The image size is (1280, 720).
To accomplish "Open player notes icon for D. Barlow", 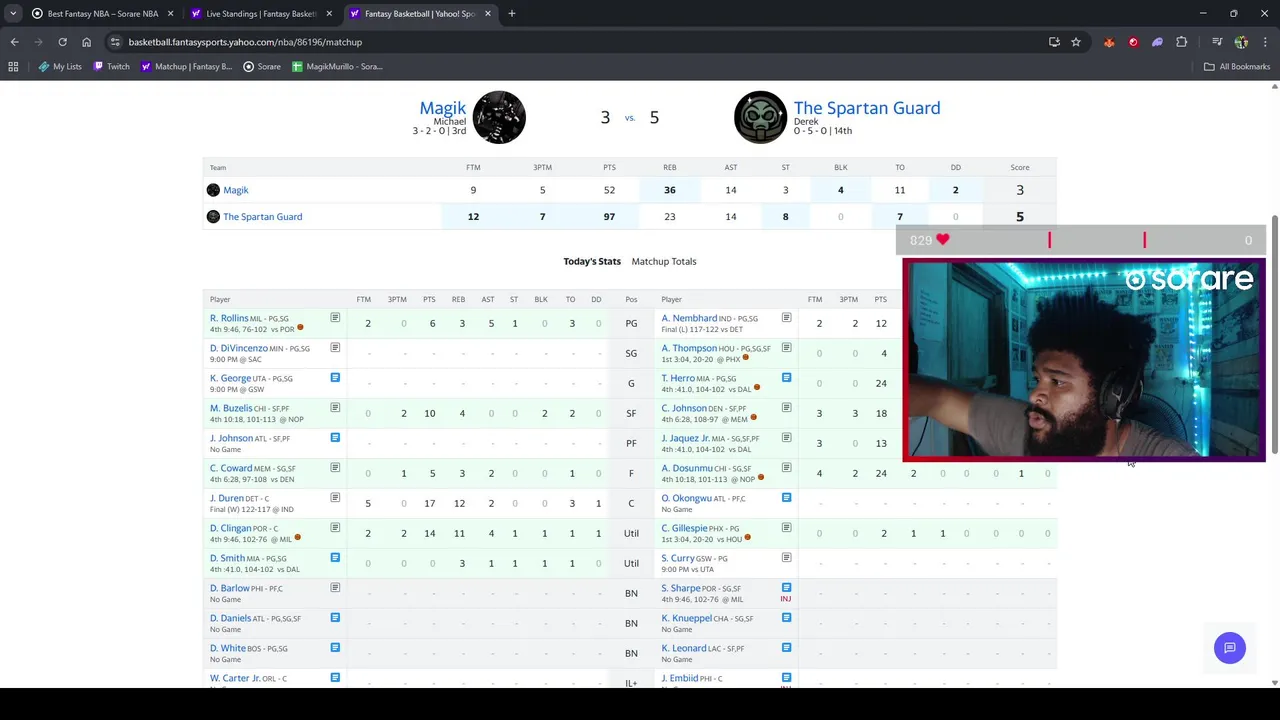I will tap(335, 588).
